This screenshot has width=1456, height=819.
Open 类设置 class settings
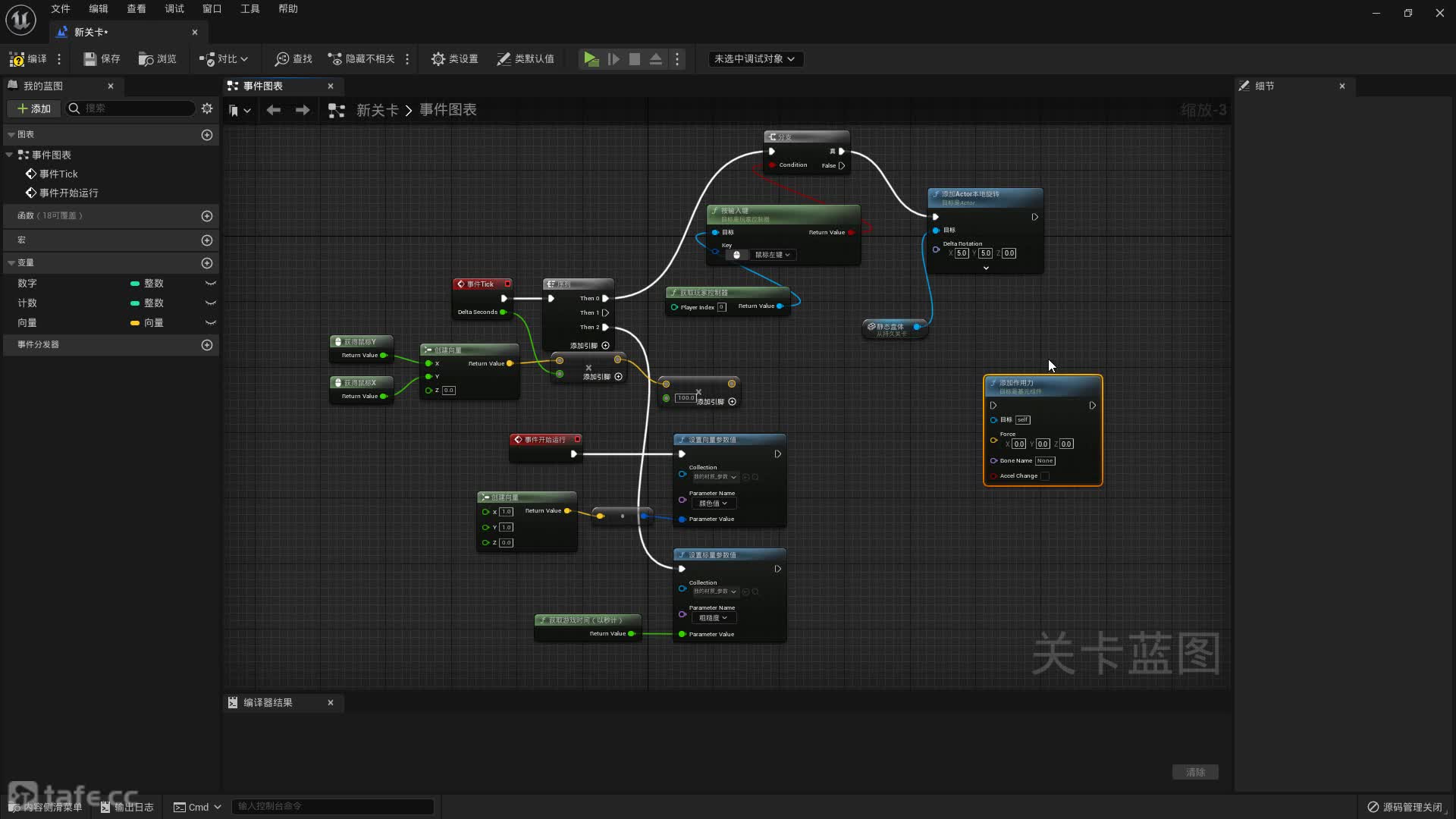click(x=455, y=58)
